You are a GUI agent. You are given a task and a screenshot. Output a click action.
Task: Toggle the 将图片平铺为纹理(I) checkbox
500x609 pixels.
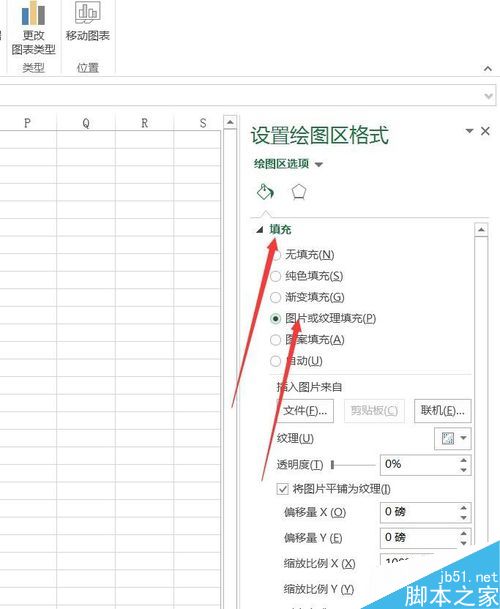tap(282, 489)
